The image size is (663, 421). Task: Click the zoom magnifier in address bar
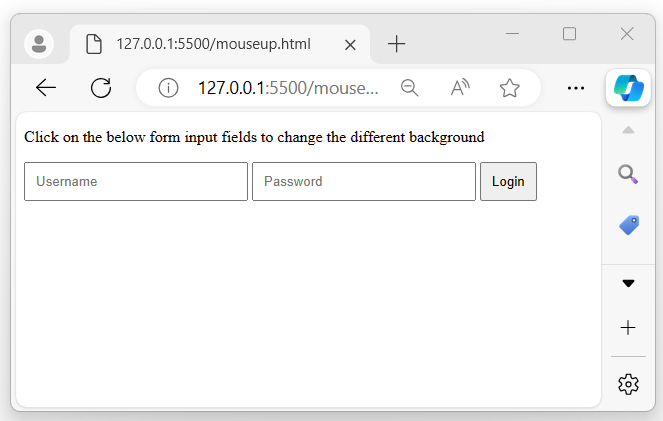click(409, 88)
